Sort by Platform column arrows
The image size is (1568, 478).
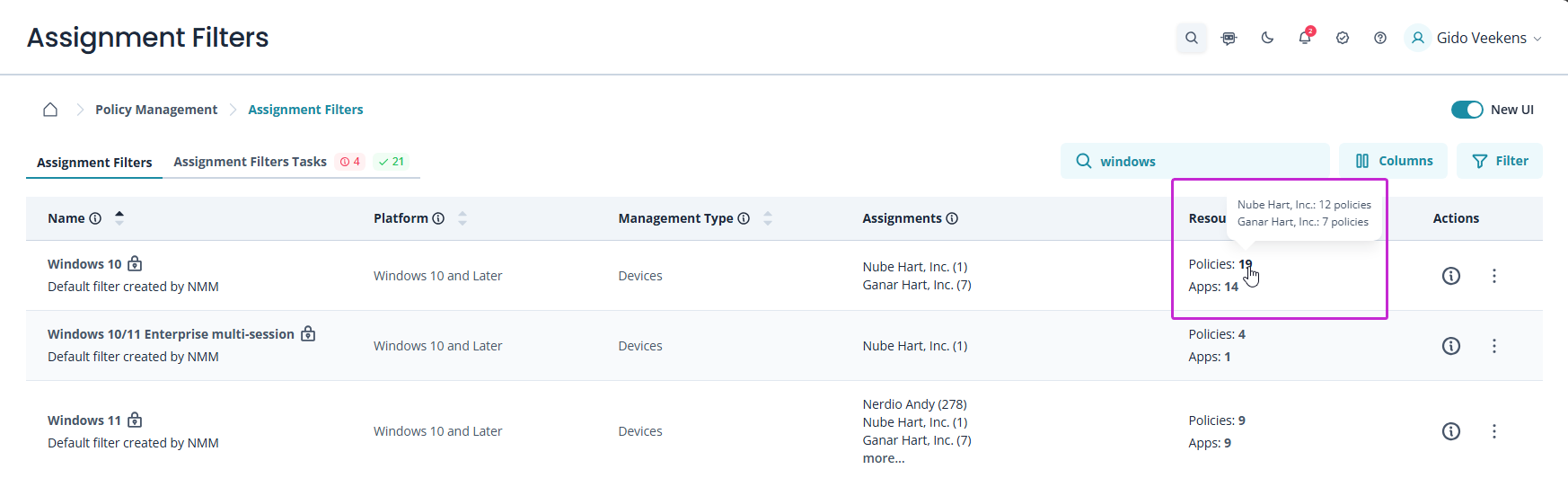coord(462,218)
